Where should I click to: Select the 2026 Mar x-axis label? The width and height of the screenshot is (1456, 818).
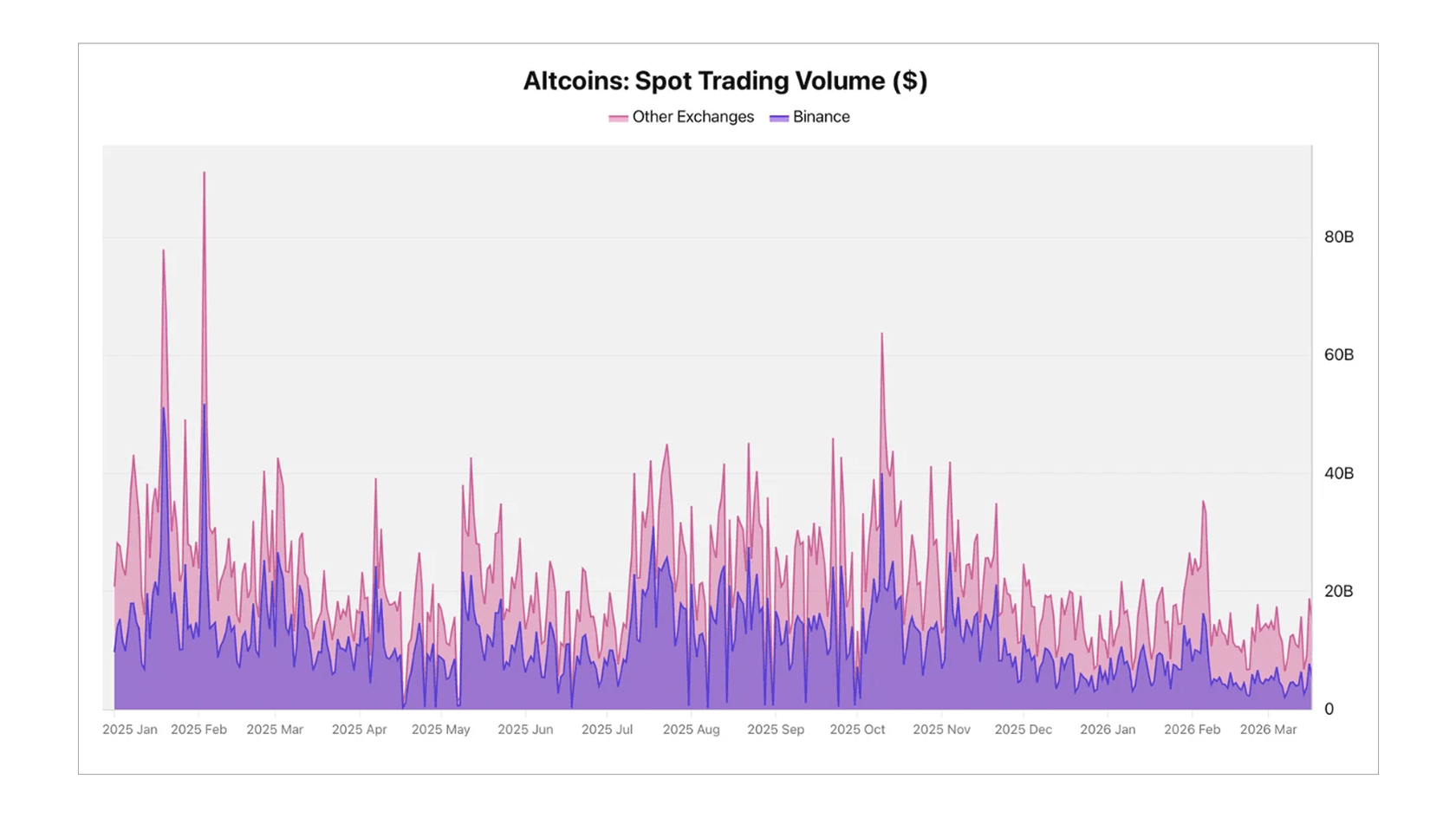pos(1268,730)
